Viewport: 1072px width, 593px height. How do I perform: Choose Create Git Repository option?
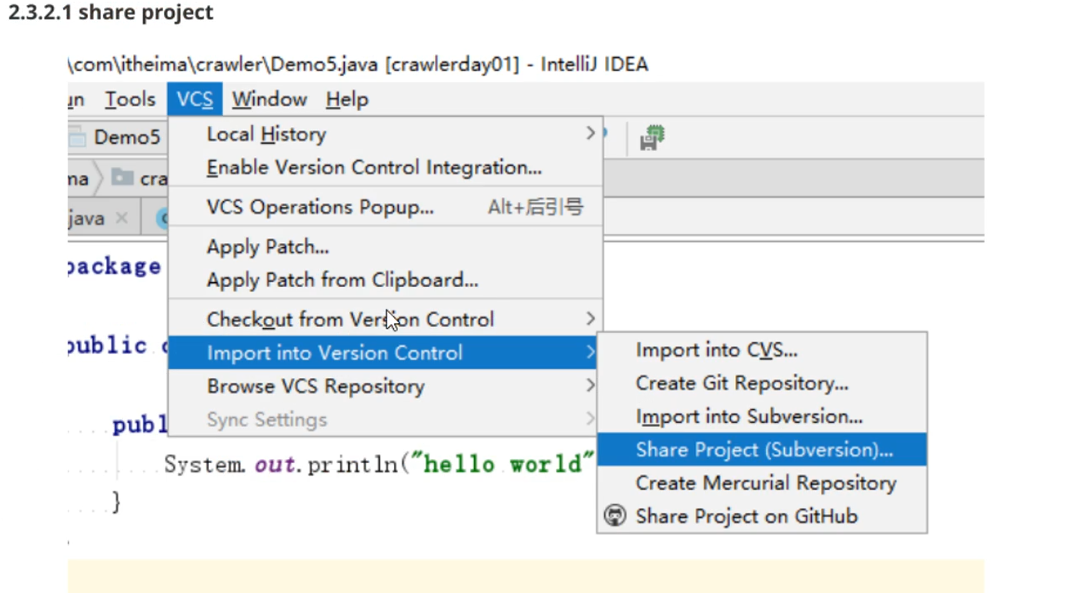click(742, 383)
